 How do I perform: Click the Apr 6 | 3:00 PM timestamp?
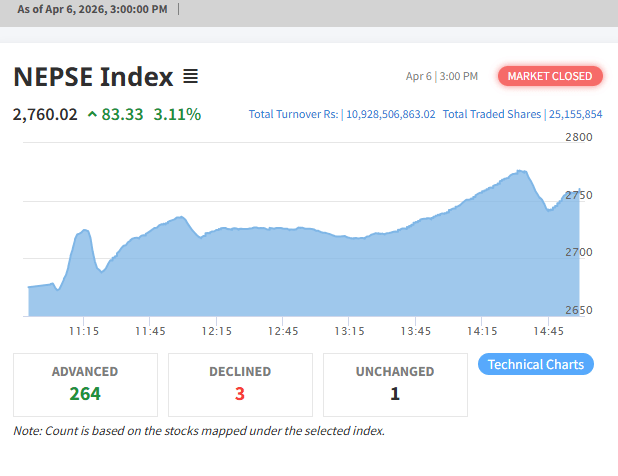tap(442, 76)
